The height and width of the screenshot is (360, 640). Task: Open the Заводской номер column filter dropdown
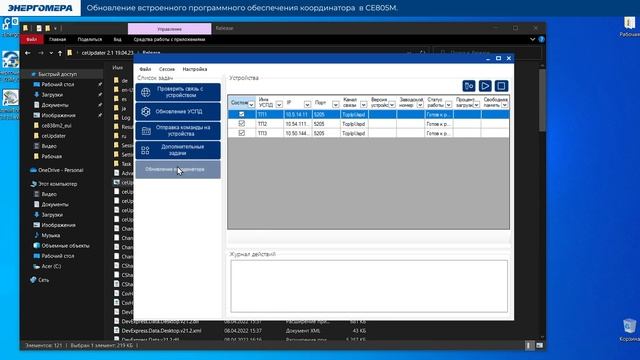tap(420, 105)
